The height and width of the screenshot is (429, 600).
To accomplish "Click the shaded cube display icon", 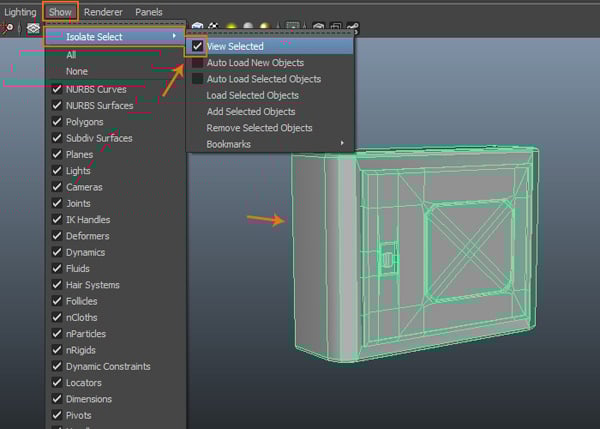I will point(197,28).
